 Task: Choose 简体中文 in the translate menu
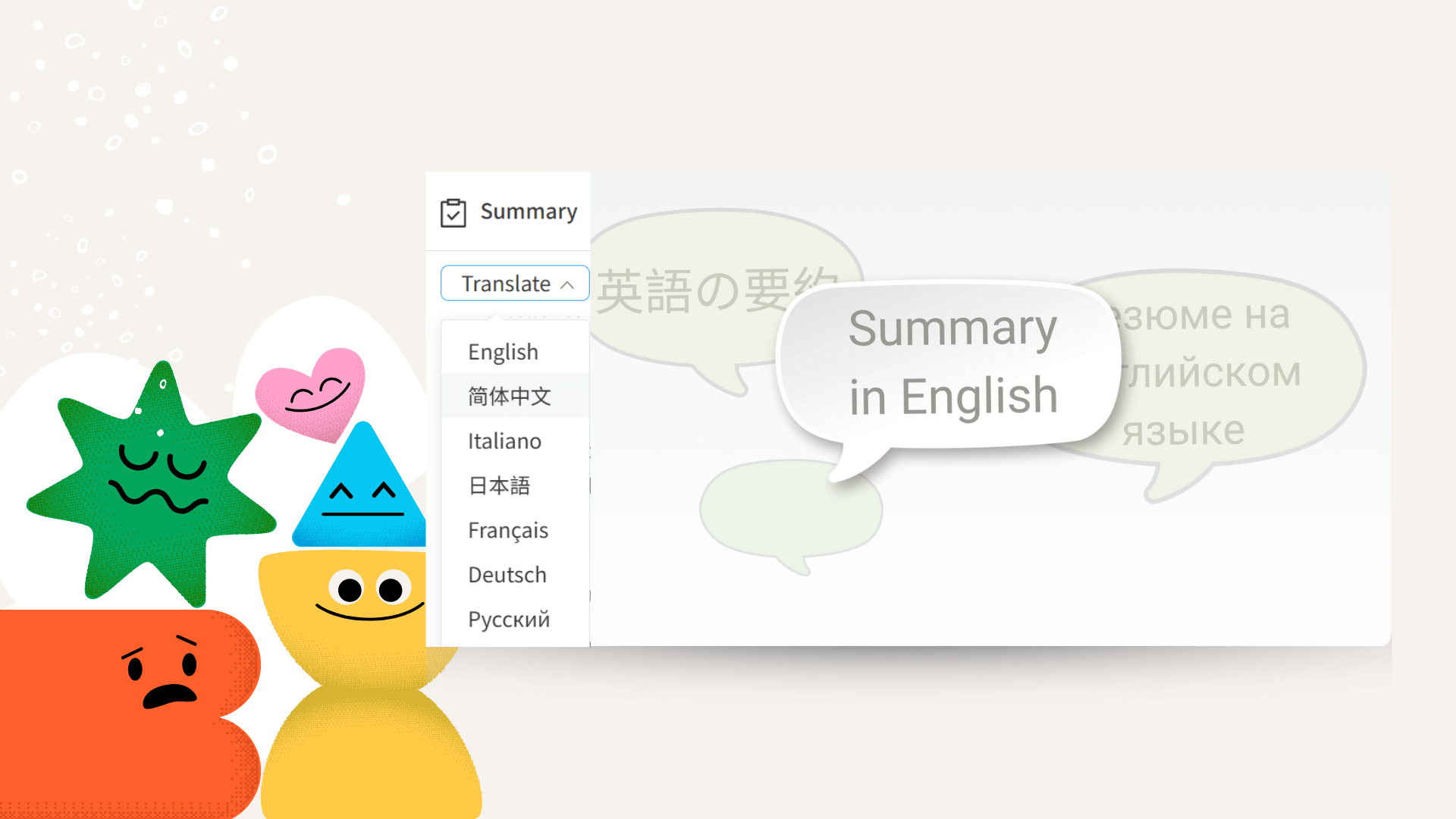pos(516,396)
